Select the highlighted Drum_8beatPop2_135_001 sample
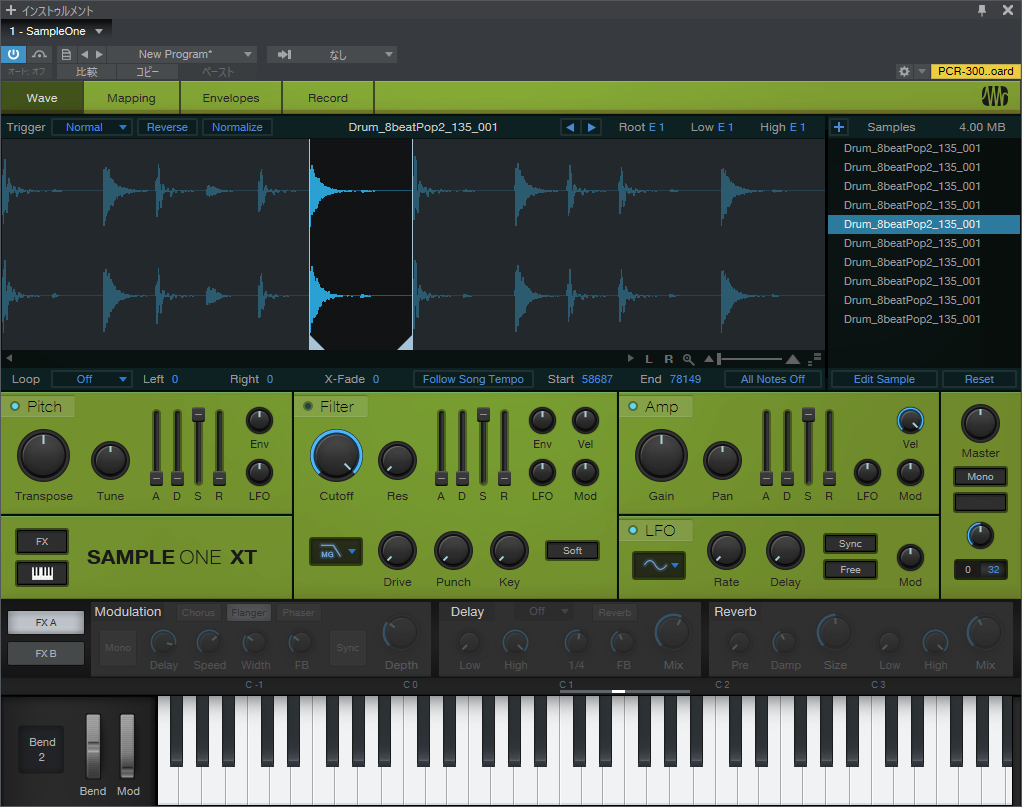Image resolution: width=1022 pixels, height=807 pixels. coord(924,224)
